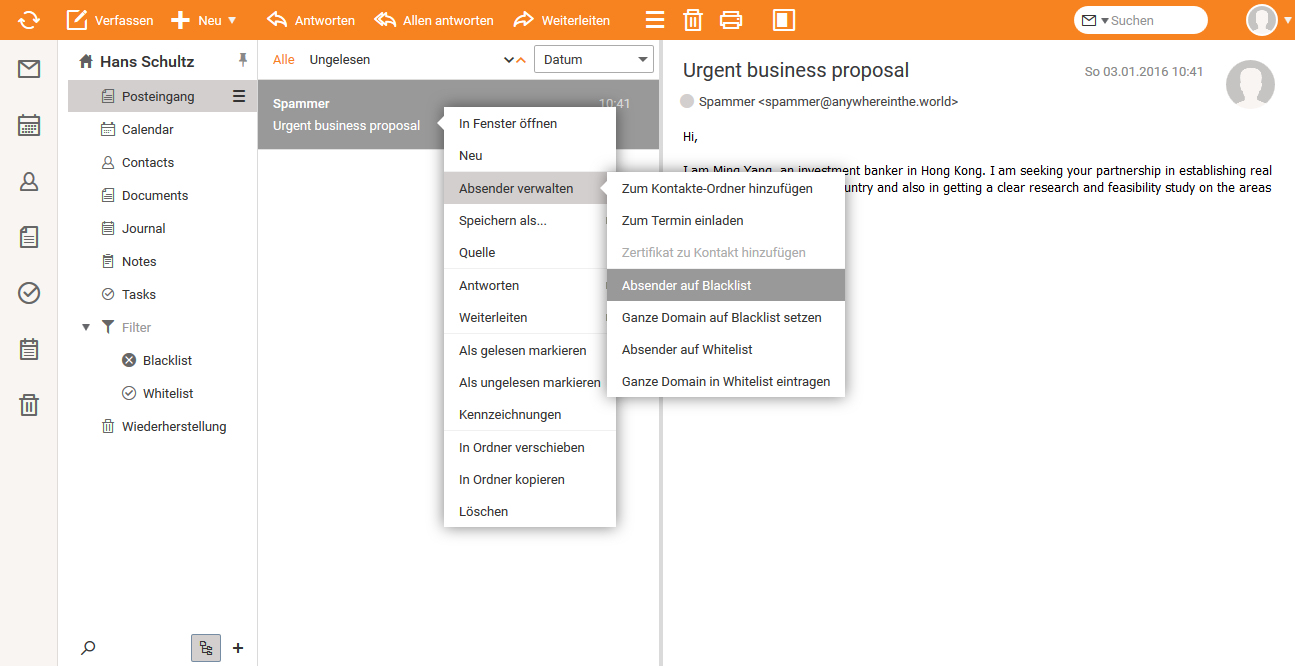The height and width of the screenshot is (666, 1295).
Task: Click the printer icon in toolbar
Action: 731,20
